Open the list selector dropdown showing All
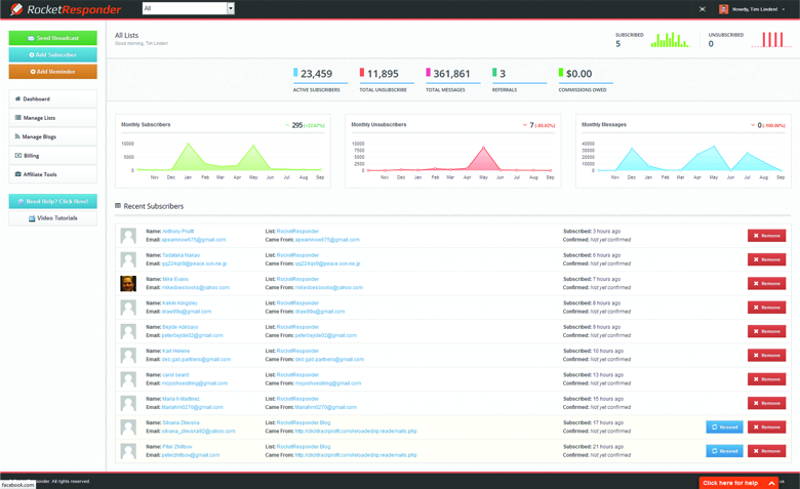 pos(188,8)
